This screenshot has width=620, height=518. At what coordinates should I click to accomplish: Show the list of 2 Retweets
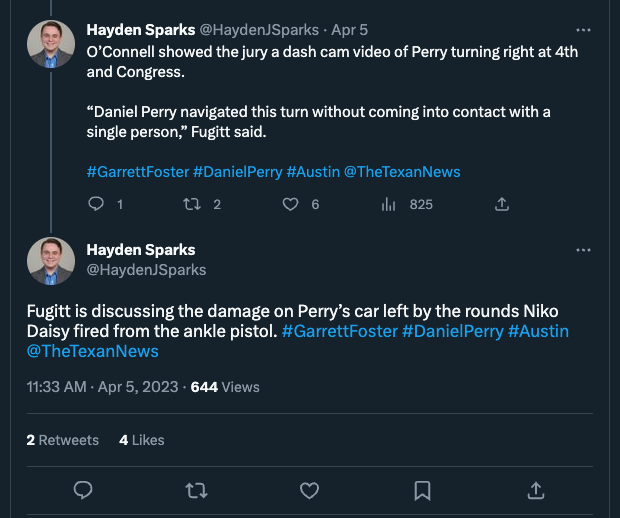(x=63, y=440)
